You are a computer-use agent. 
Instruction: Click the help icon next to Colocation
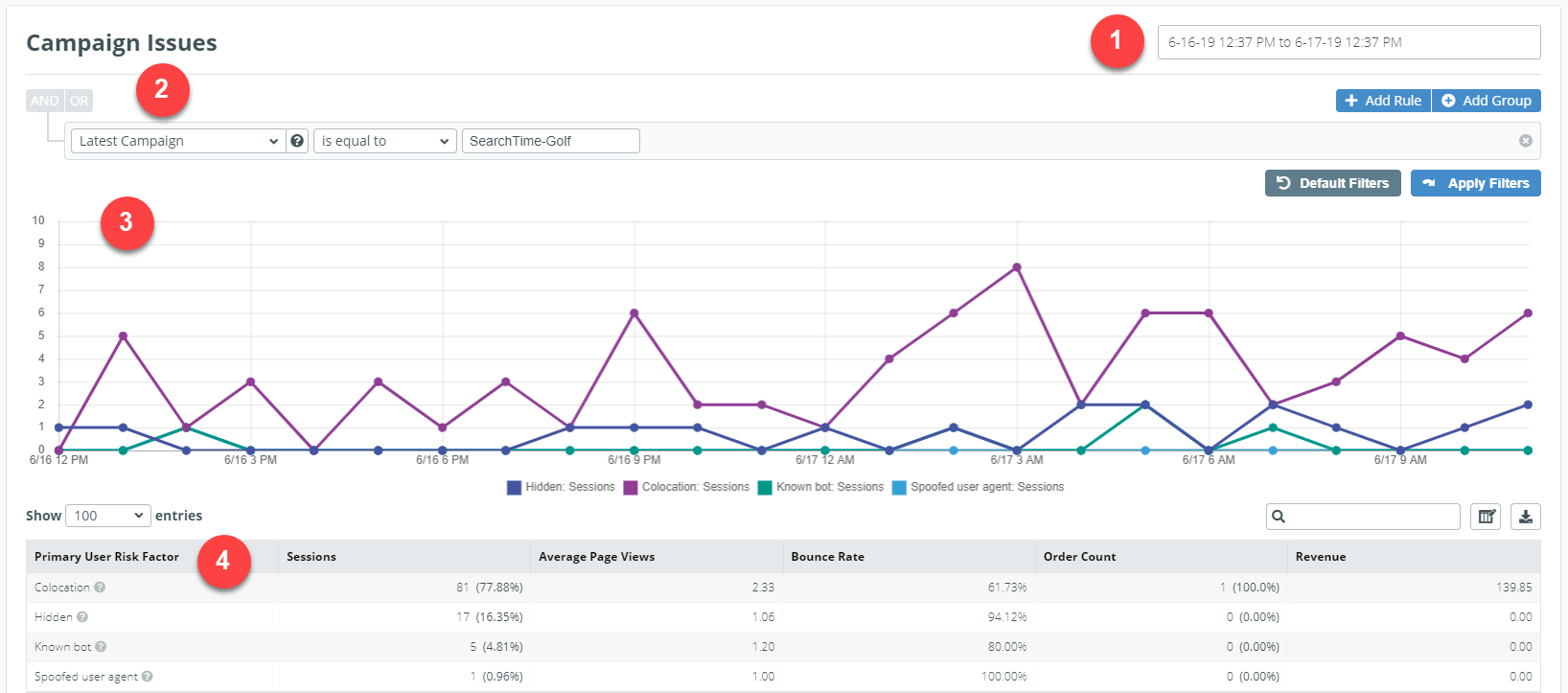pos(100,588)
